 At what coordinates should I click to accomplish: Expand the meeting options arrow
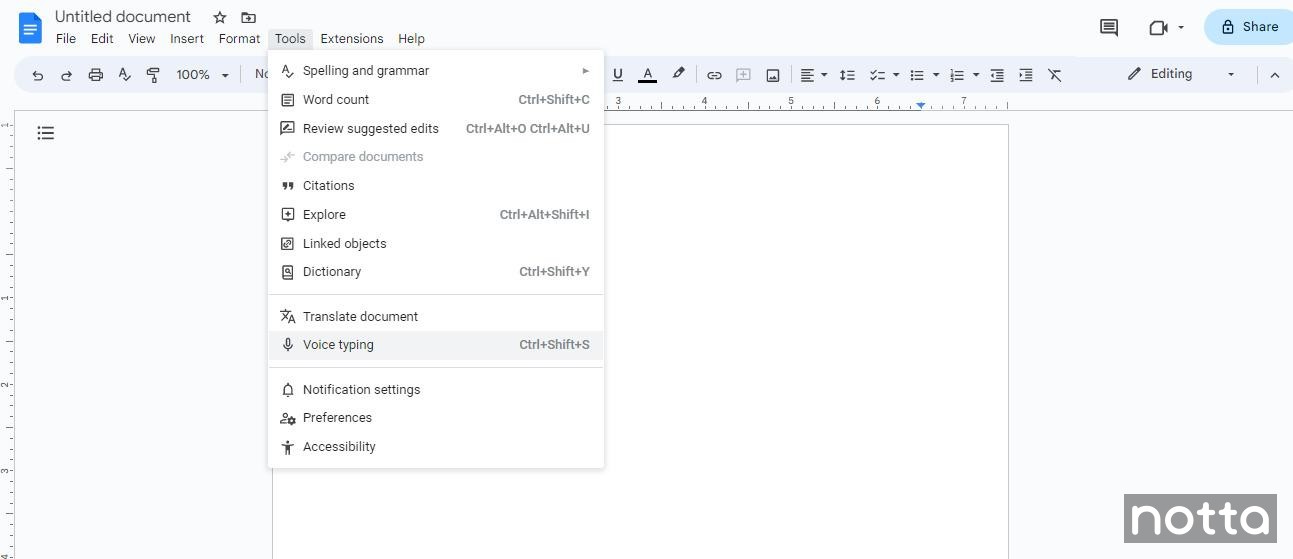tap(1181, 27)
